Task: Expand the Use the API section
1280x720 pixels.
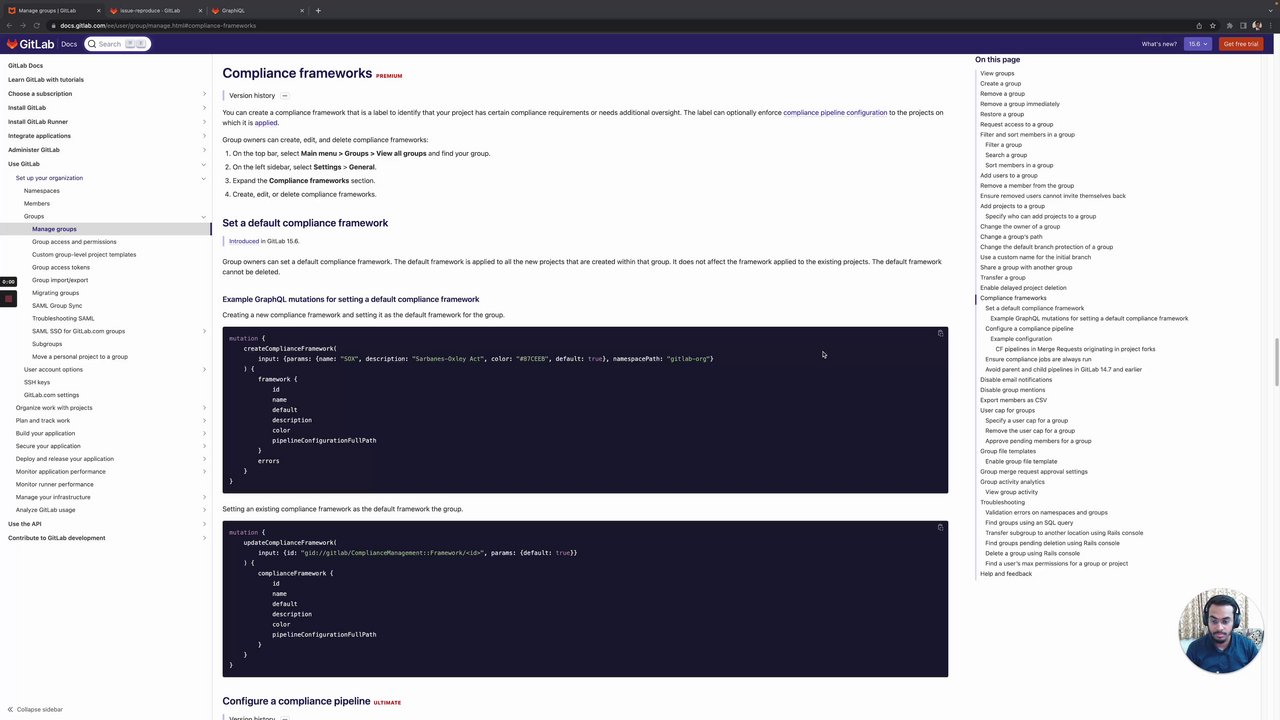Action: coord(204,524)
